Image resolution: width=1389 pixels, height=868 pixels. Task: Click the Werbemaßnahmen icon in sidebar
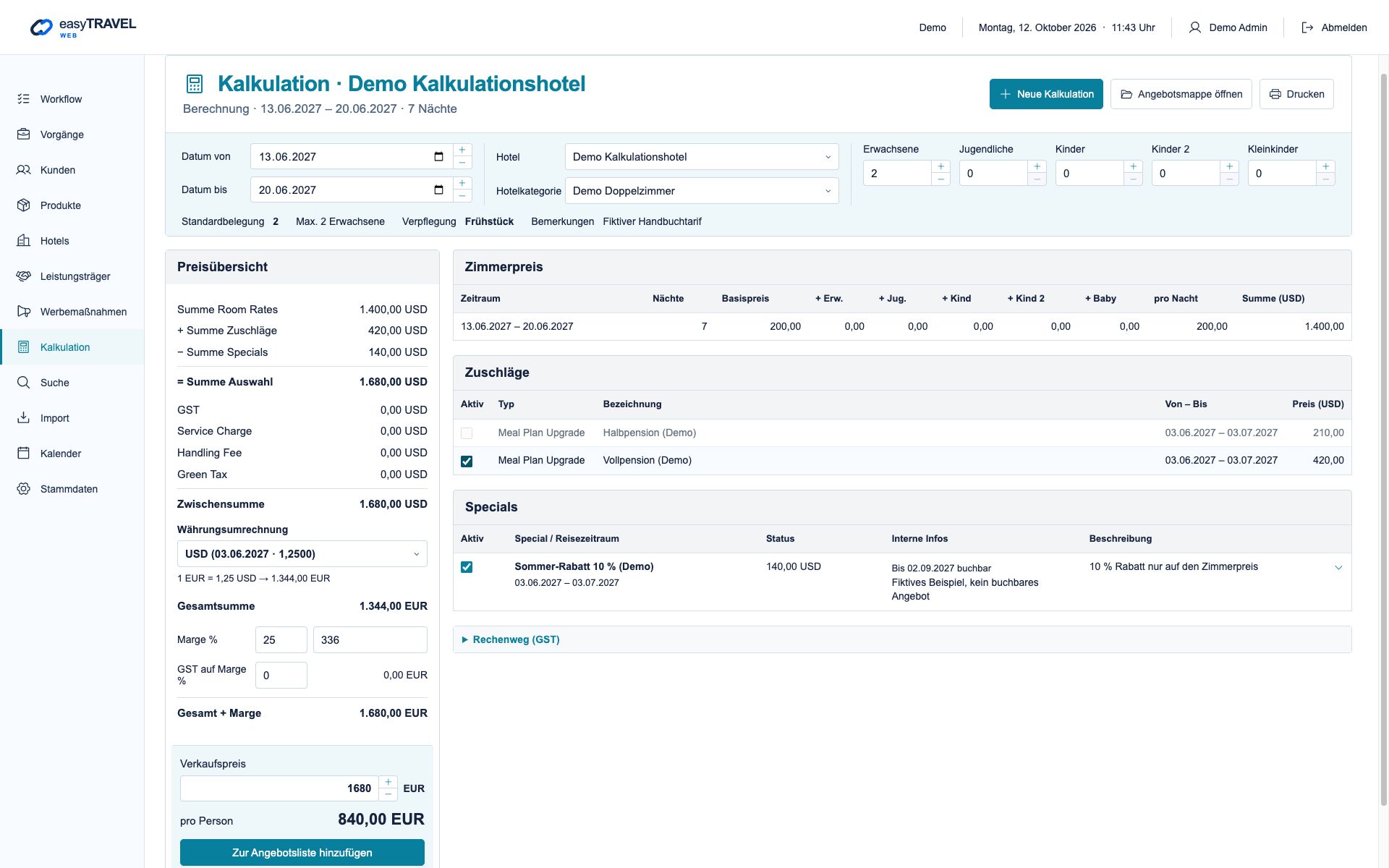[x=24, y=312]
